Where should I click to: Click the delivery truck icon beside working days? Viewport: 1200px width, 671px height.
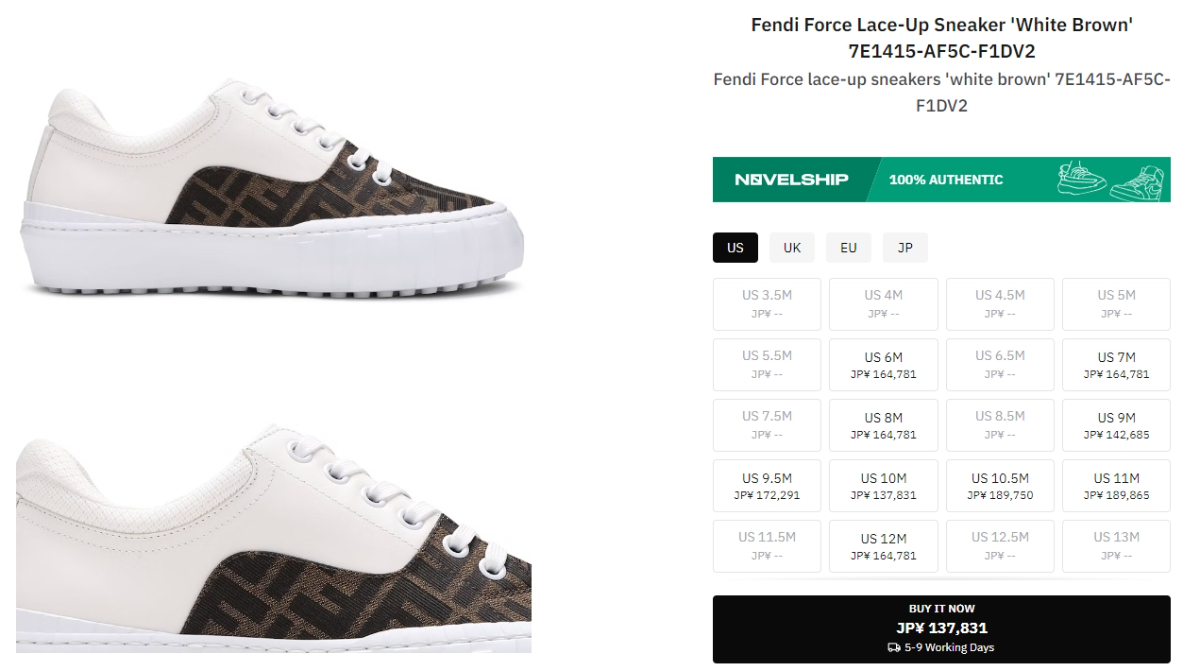click(x=894, y=647)
